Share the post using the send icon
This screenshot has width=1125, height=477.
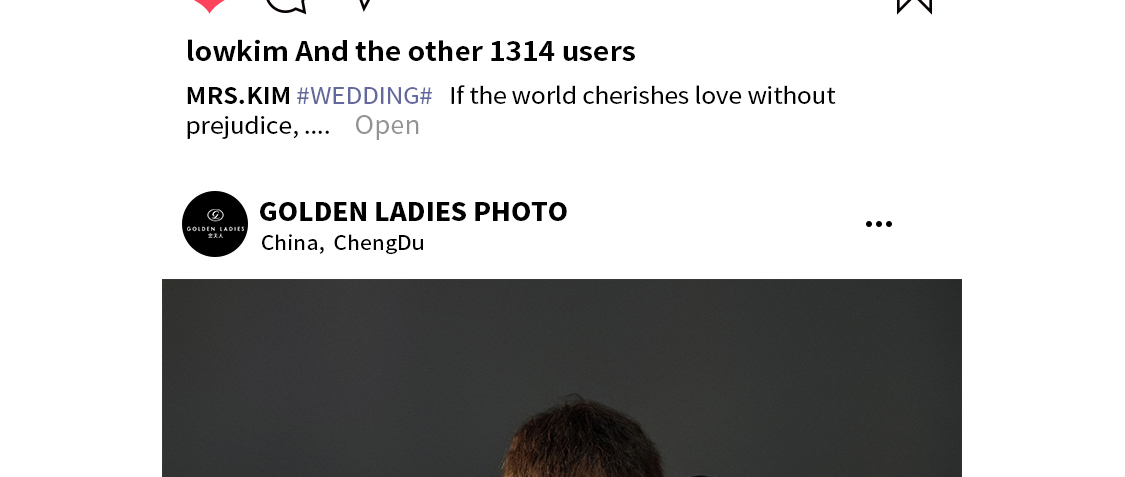(x=364, y=4)
